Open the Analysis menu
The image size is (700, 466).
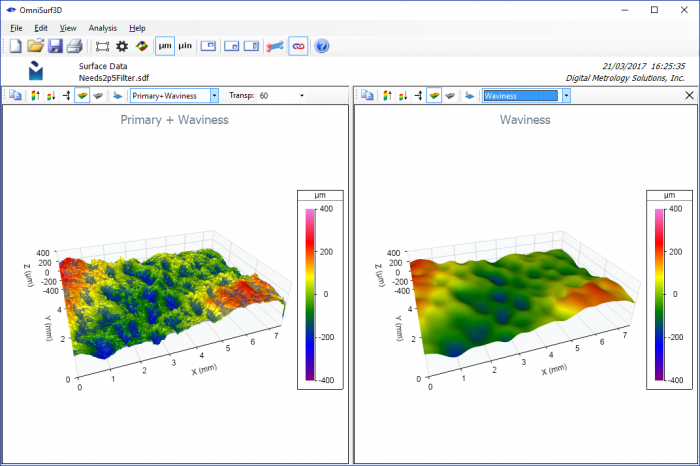pyautogui.click(x=103, y=28)
